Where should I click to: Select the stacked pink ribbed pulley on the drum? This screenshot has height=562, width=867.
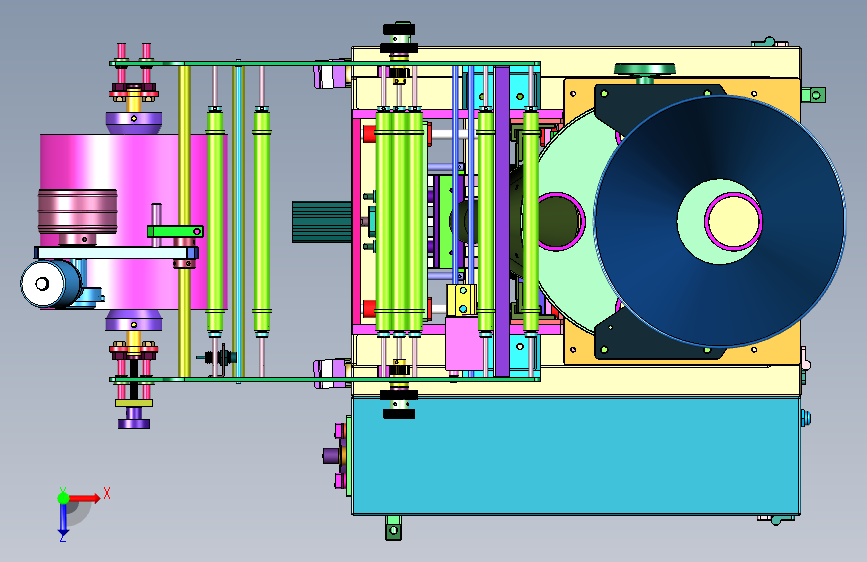click(x=77, y=211)
